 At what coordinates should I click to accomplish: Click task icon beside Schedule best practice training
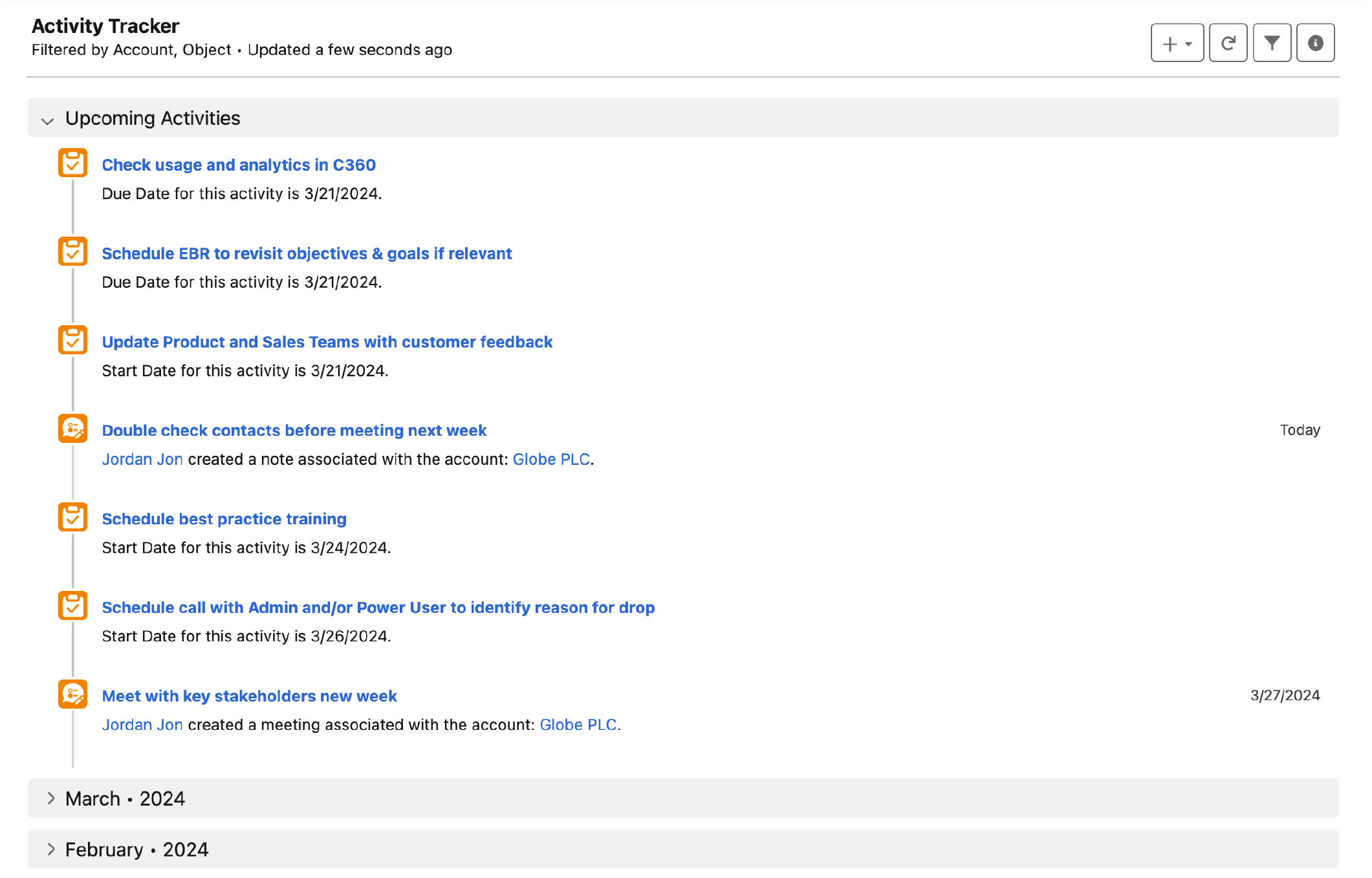[x=72, y=517]
